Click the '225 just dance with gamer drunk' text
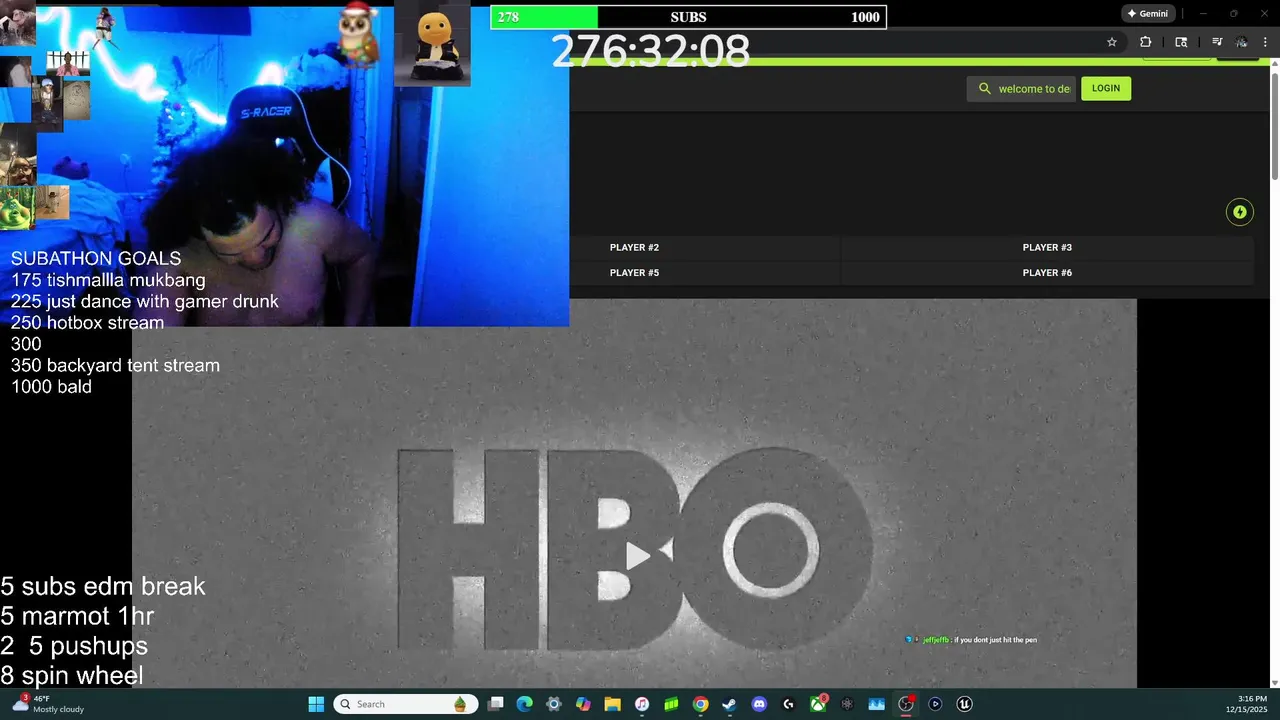 click(145, 301)
